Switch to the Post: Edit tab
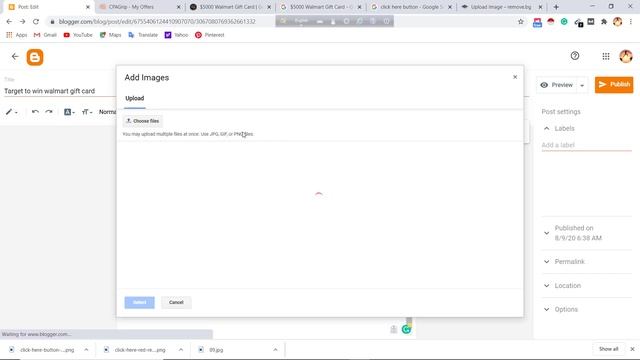640x360 pixels. [x=47, y=7]
